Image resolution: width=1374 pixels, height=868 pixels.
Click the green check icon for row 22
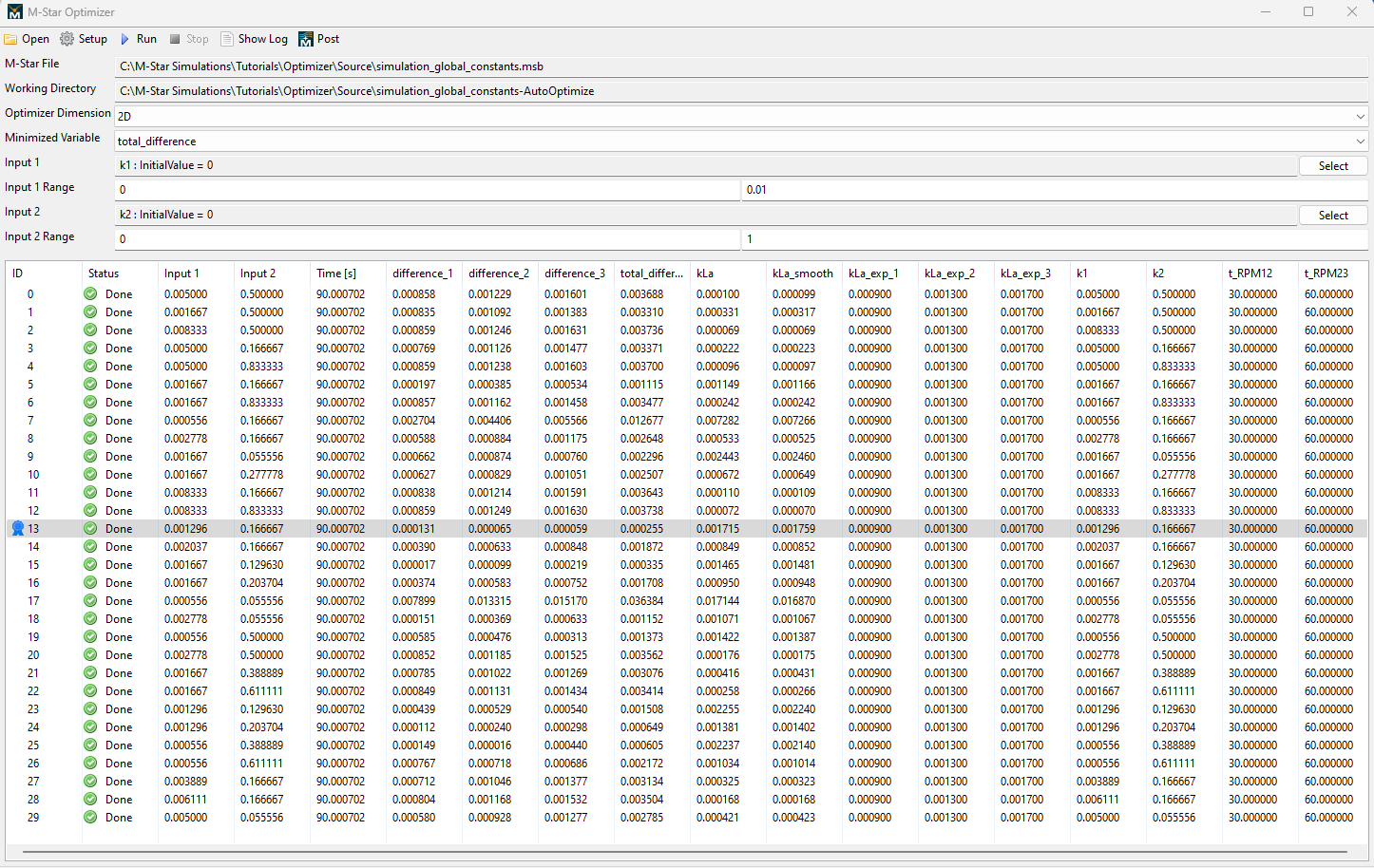[x=90, y=691]
